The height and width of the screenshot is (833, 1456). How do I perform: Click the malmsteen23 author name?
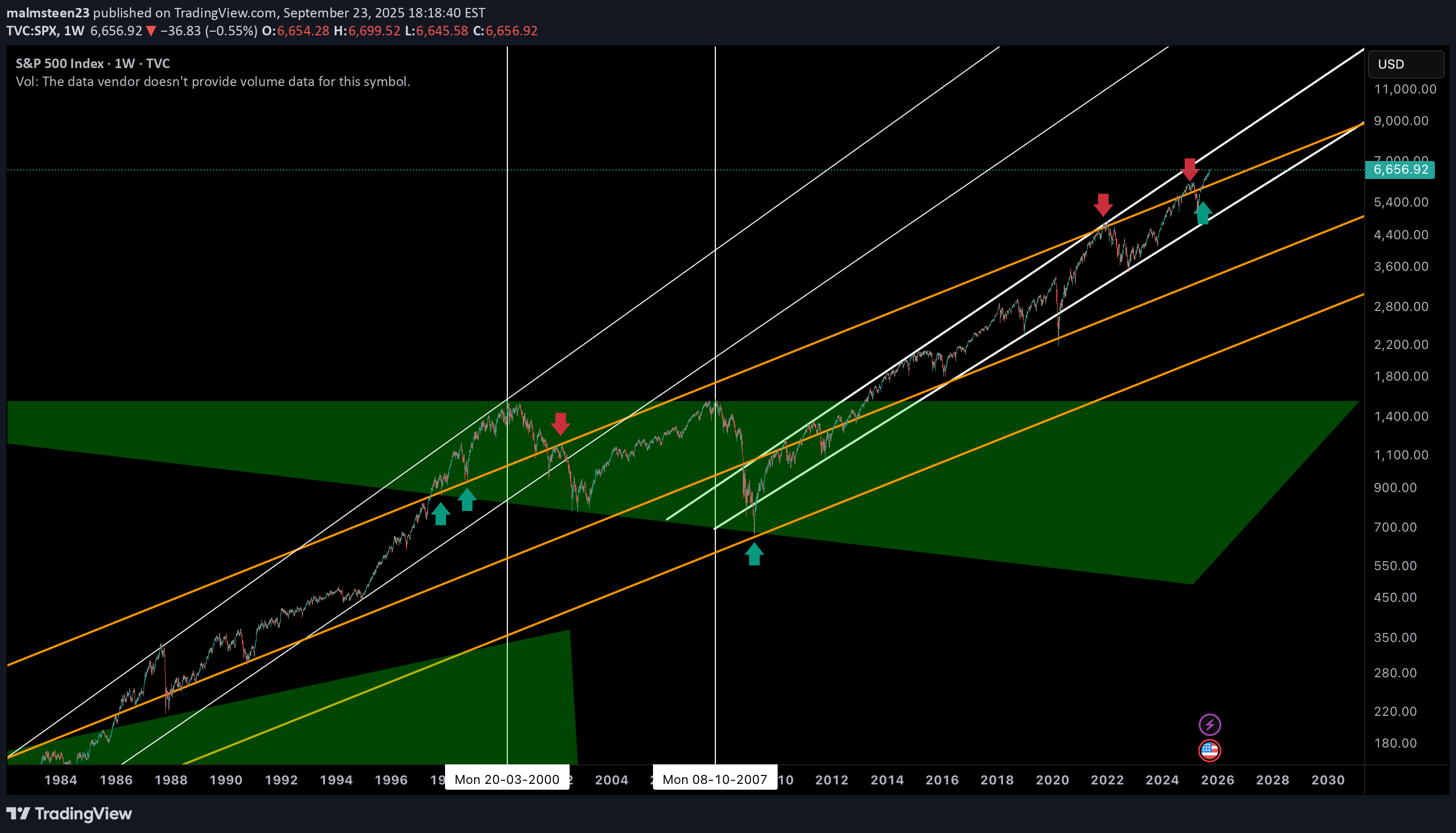pos(48,13)
